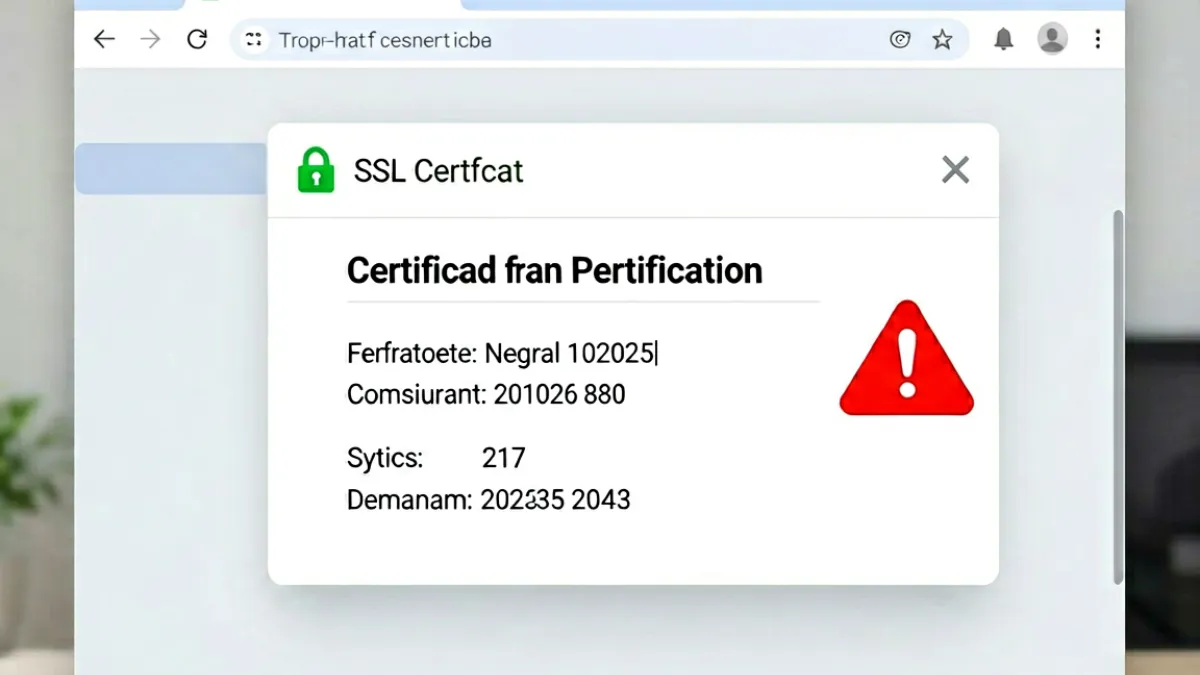Viewport: 1200px width, 675px height.
Task: Open notifications via the bell icon
Action: coord(1003,40)
